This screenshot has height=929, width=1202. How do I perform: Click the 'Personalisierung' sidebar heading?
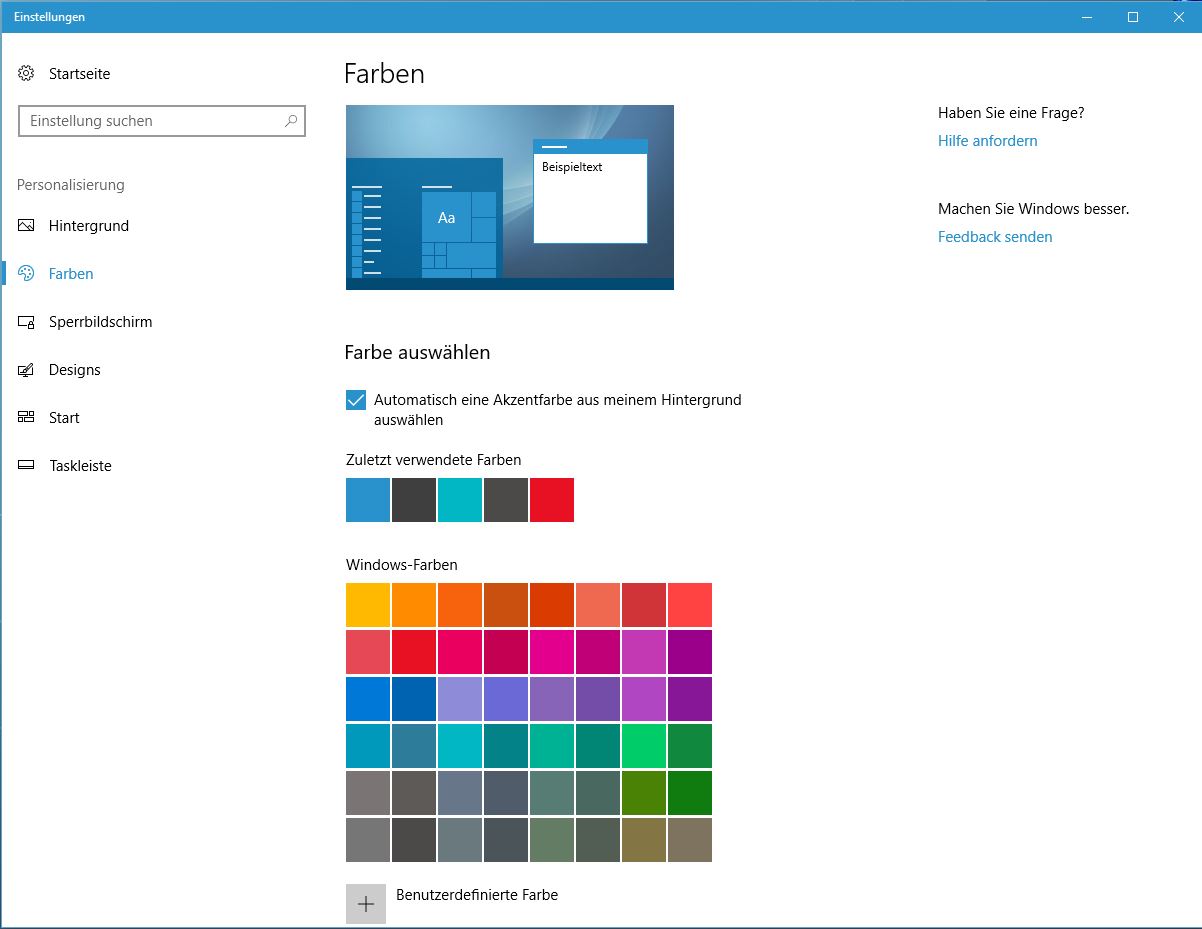pos(71,185)
